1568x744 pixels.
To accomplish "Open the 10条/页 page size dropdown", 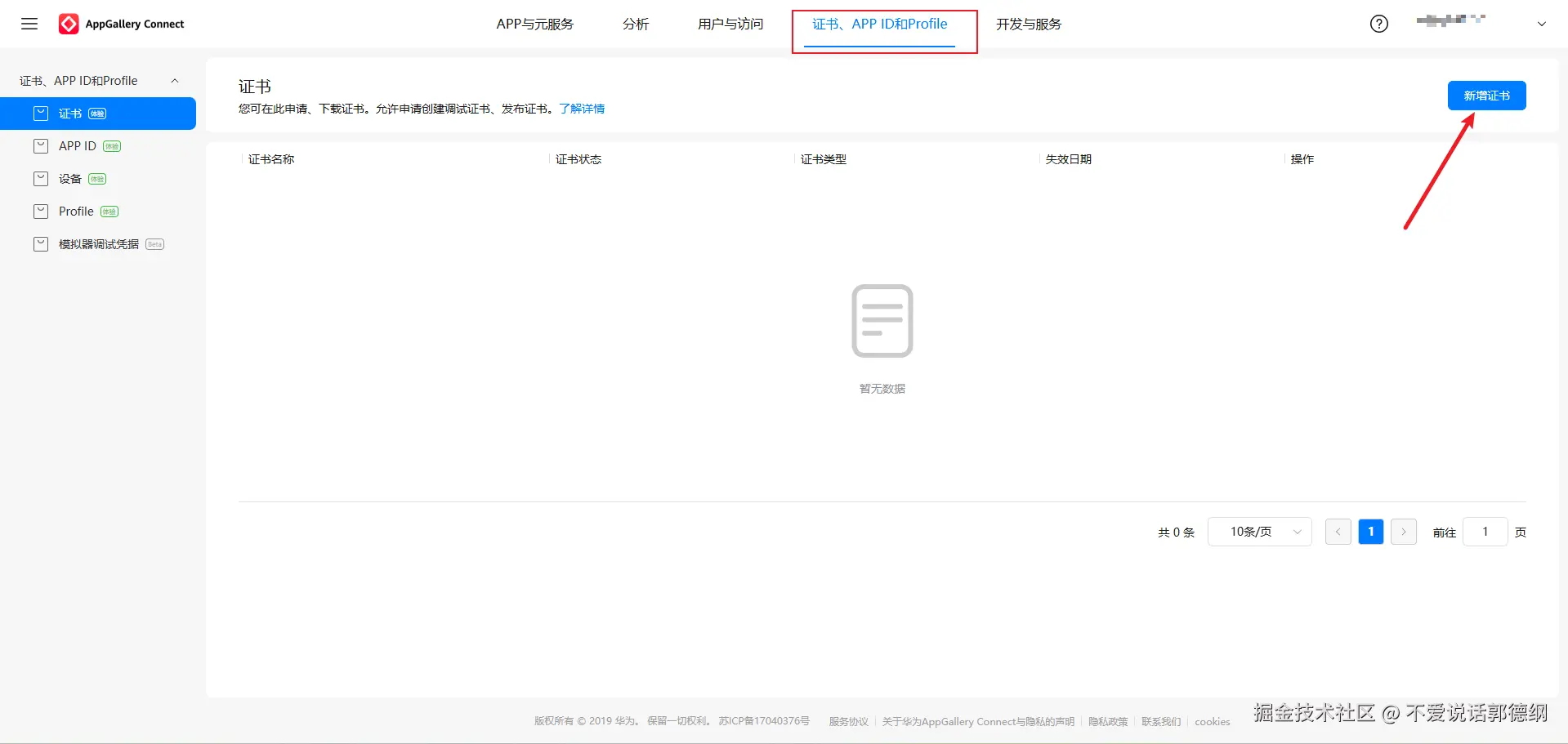I will pyautogui.click(x=1260, y=532).
